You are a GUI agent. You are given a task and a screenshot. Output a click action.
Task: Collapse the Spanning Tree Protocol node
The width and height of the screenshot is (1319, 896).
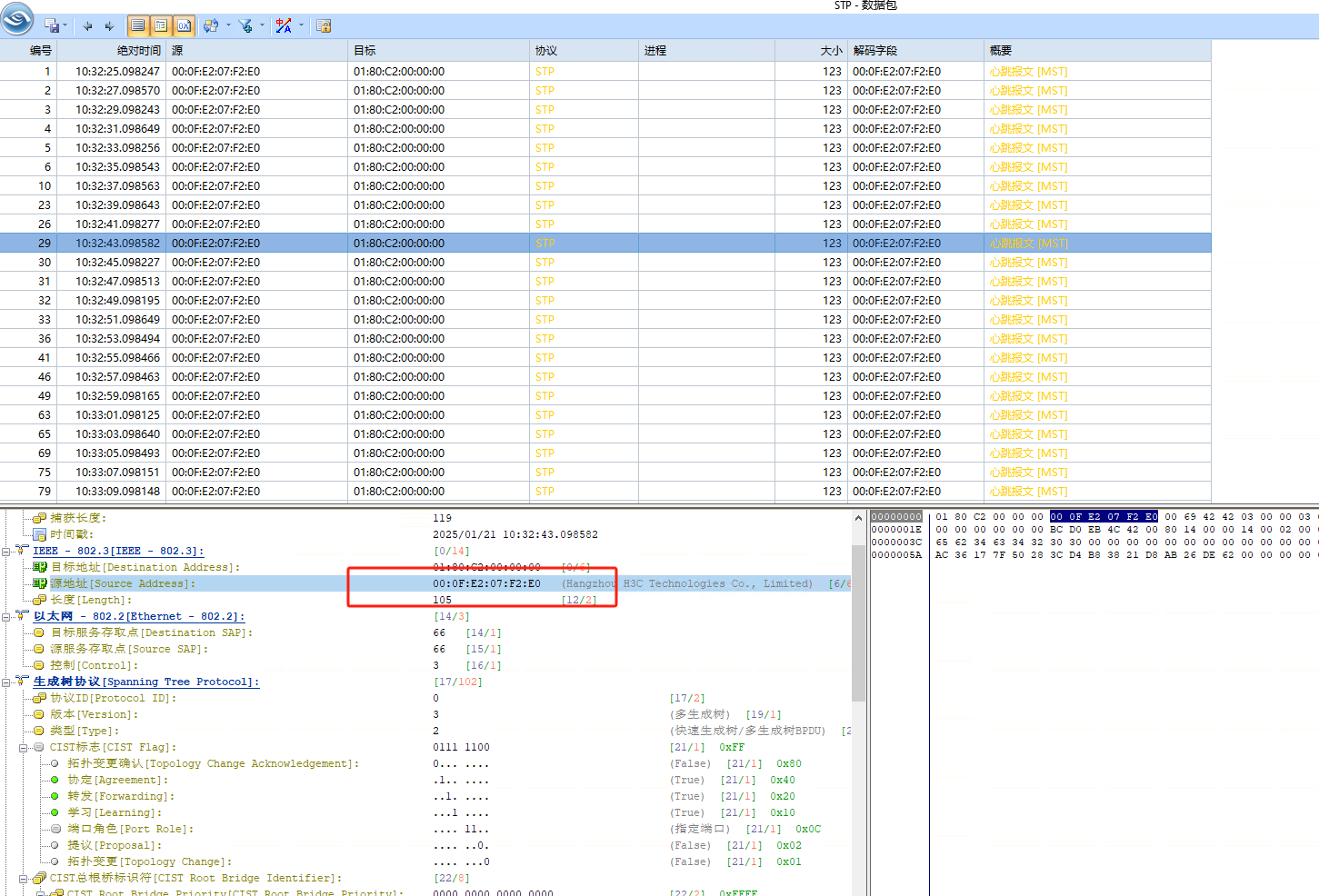point(7,682)
